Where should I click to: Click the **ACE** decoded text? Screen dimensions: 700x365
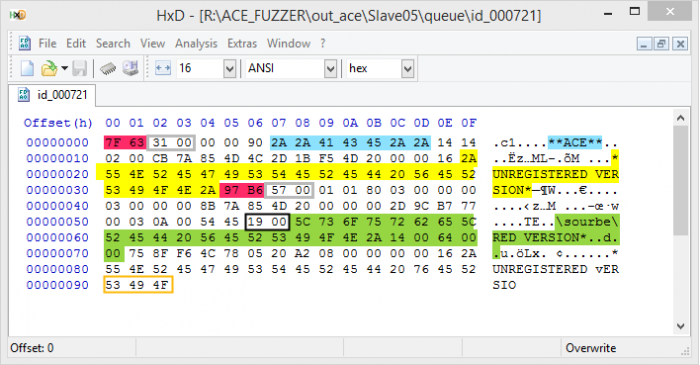coord(575,143)
